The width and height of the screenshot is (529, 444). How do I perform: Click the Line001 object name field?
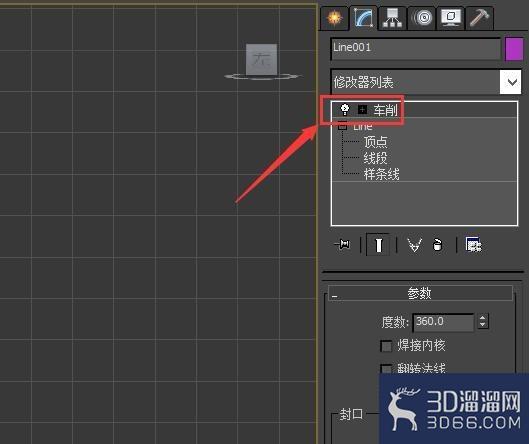pos(416,49)
